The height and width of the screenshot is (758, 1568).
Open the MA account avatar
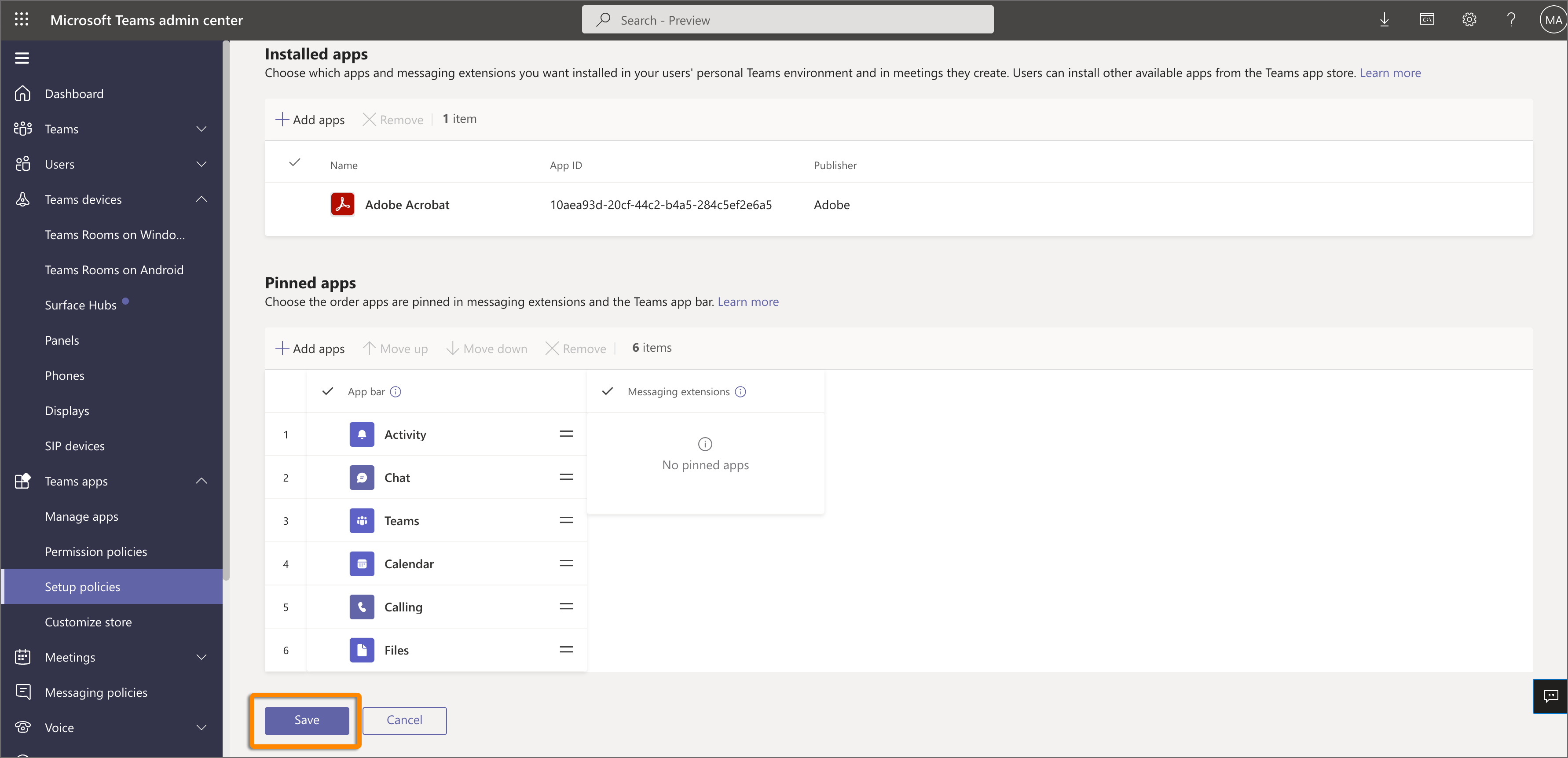click(x=1552, y=19)
